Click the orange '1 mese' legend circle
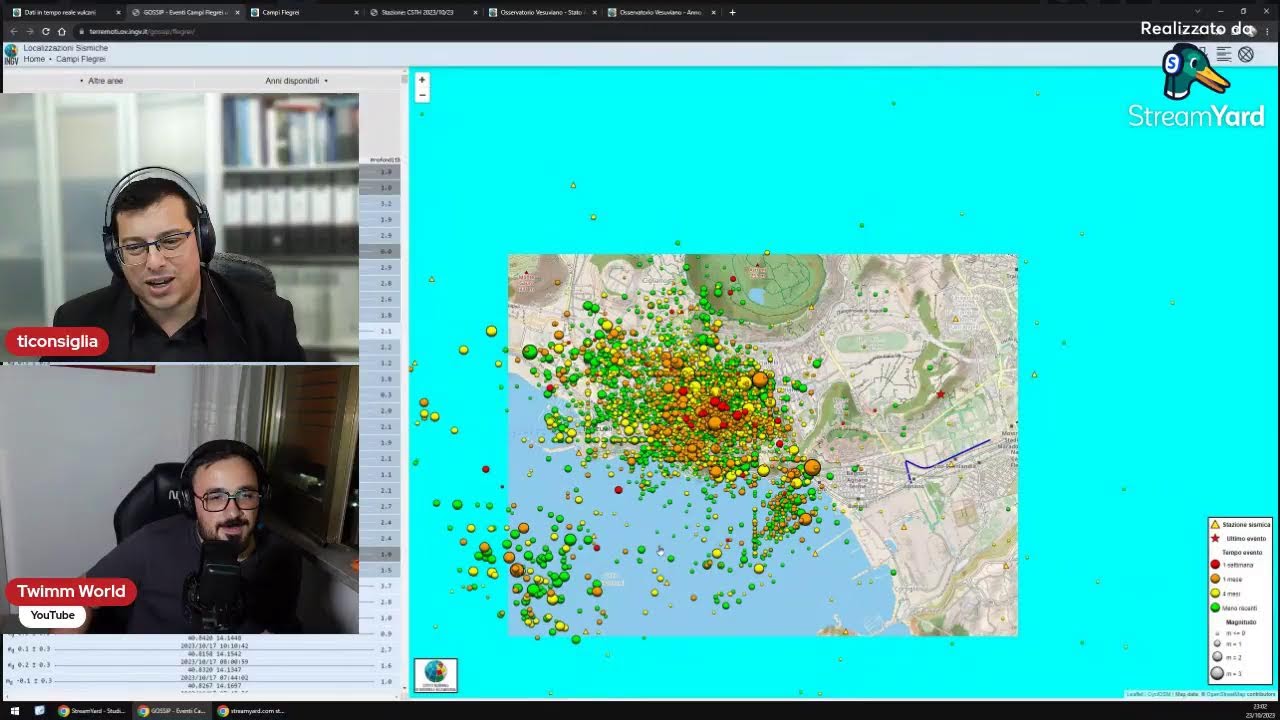1280x720 pixels. (x=1215, y=579)
